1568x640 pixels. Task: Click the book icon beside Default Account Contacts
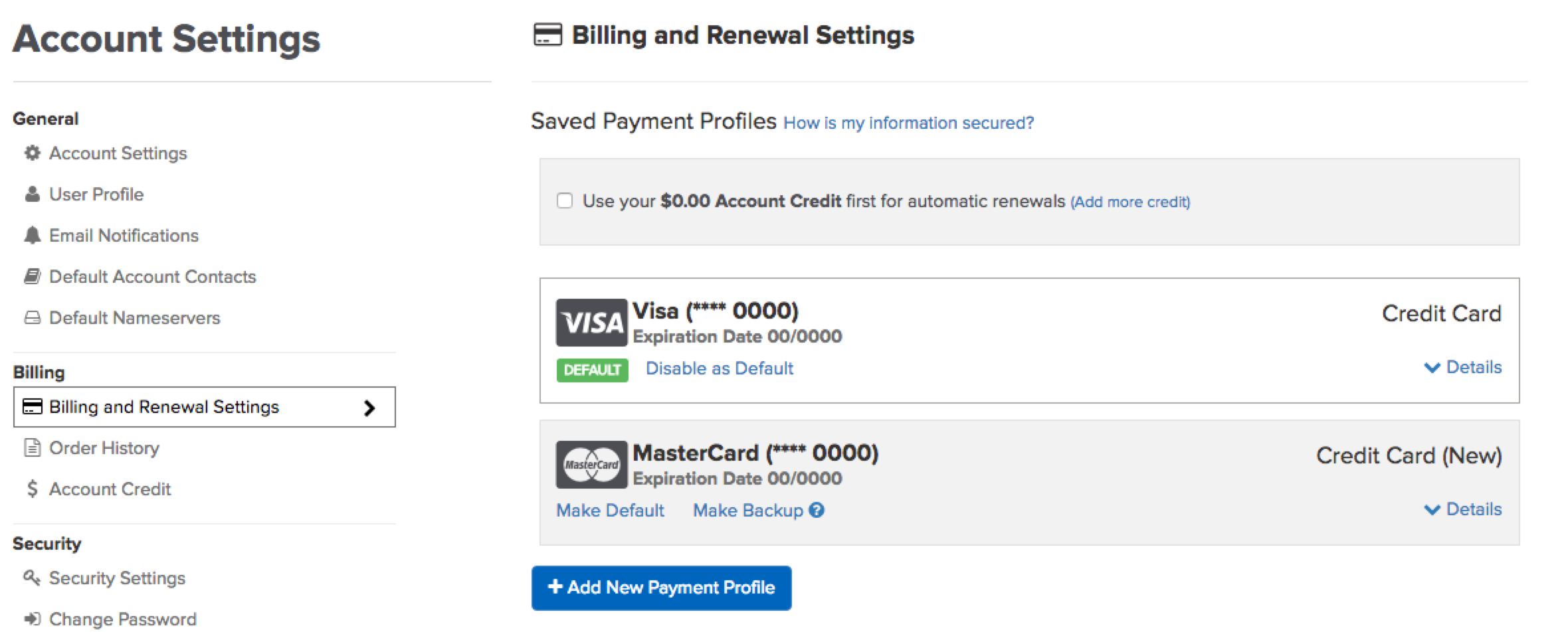(x=32, y=277)
